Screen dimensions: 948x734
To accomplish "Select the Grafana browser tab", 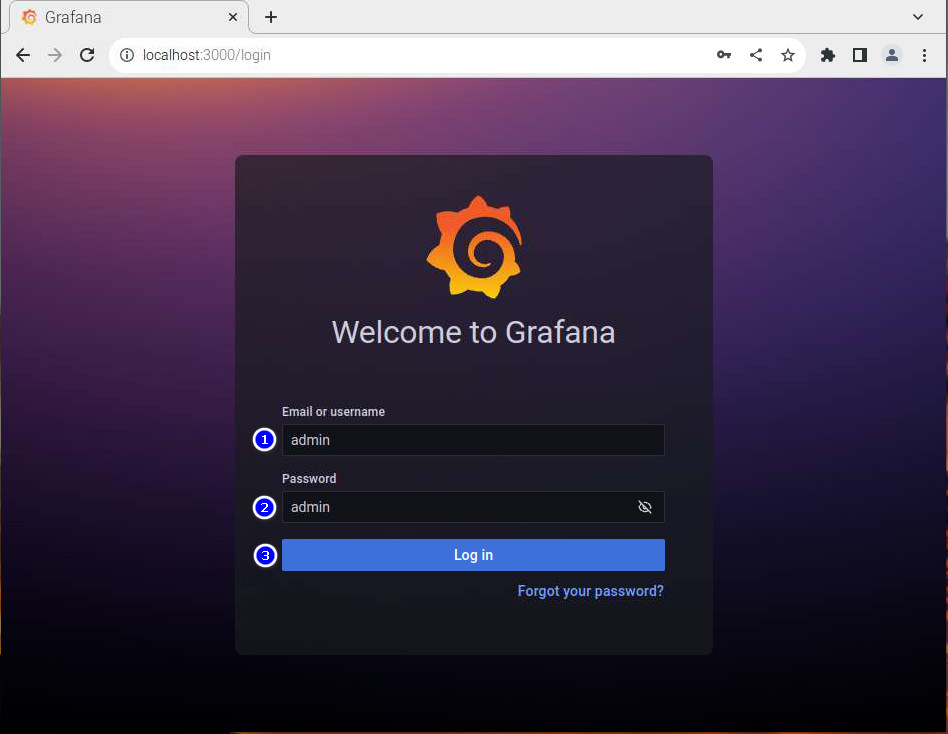I will (x=128, y=17).
